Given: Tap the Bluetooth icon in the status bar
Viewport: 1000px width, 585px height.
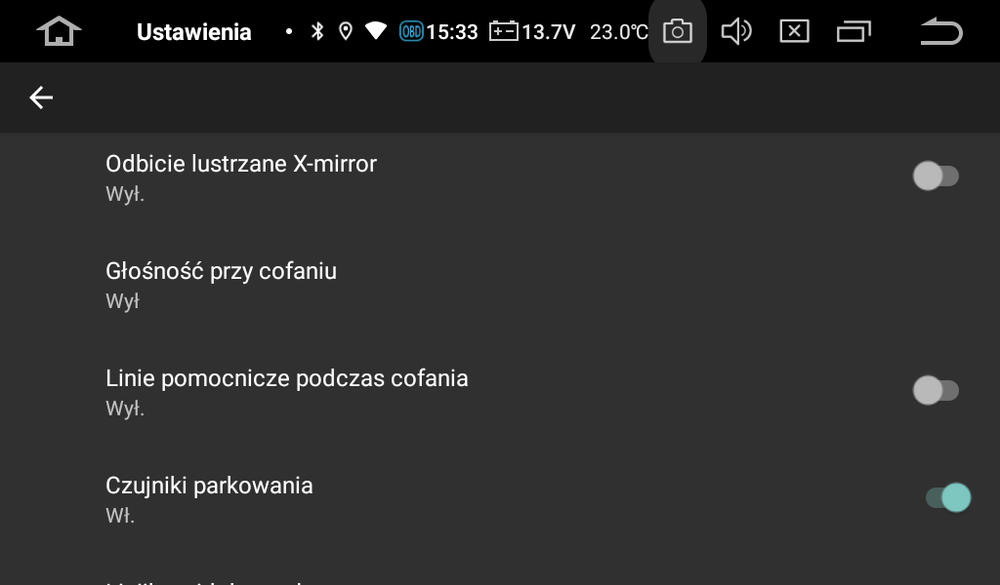Looking at the screenshot, I should coord(318,31).
